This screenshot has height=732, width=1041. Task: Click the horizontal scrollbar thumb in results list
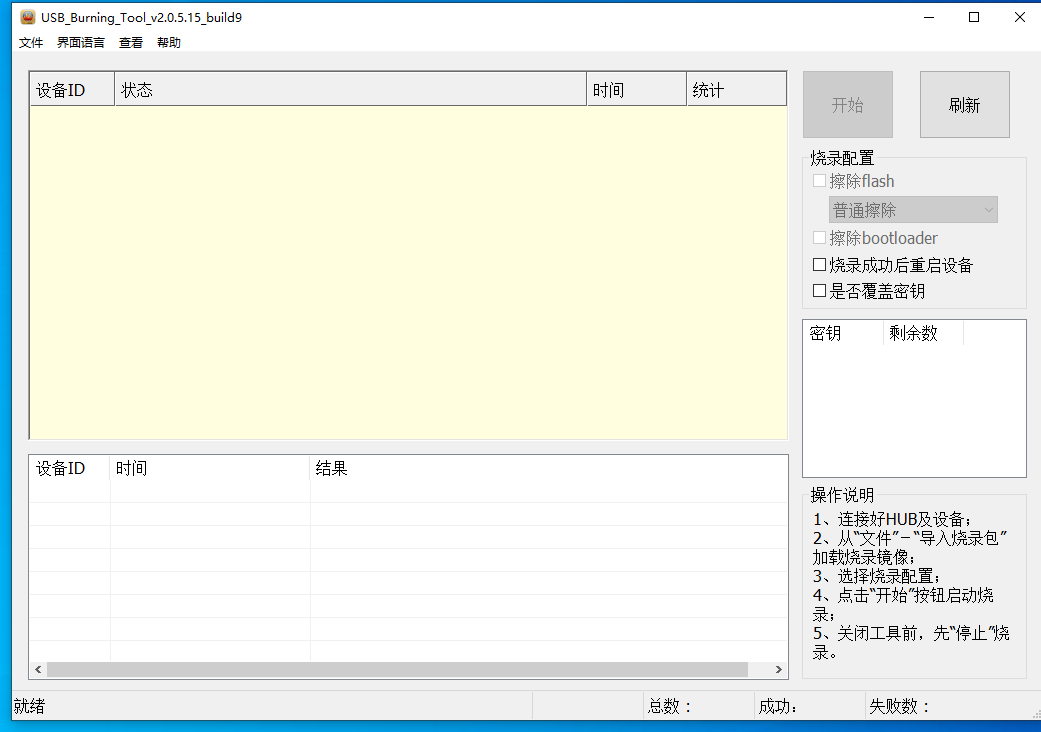[397, 670]
